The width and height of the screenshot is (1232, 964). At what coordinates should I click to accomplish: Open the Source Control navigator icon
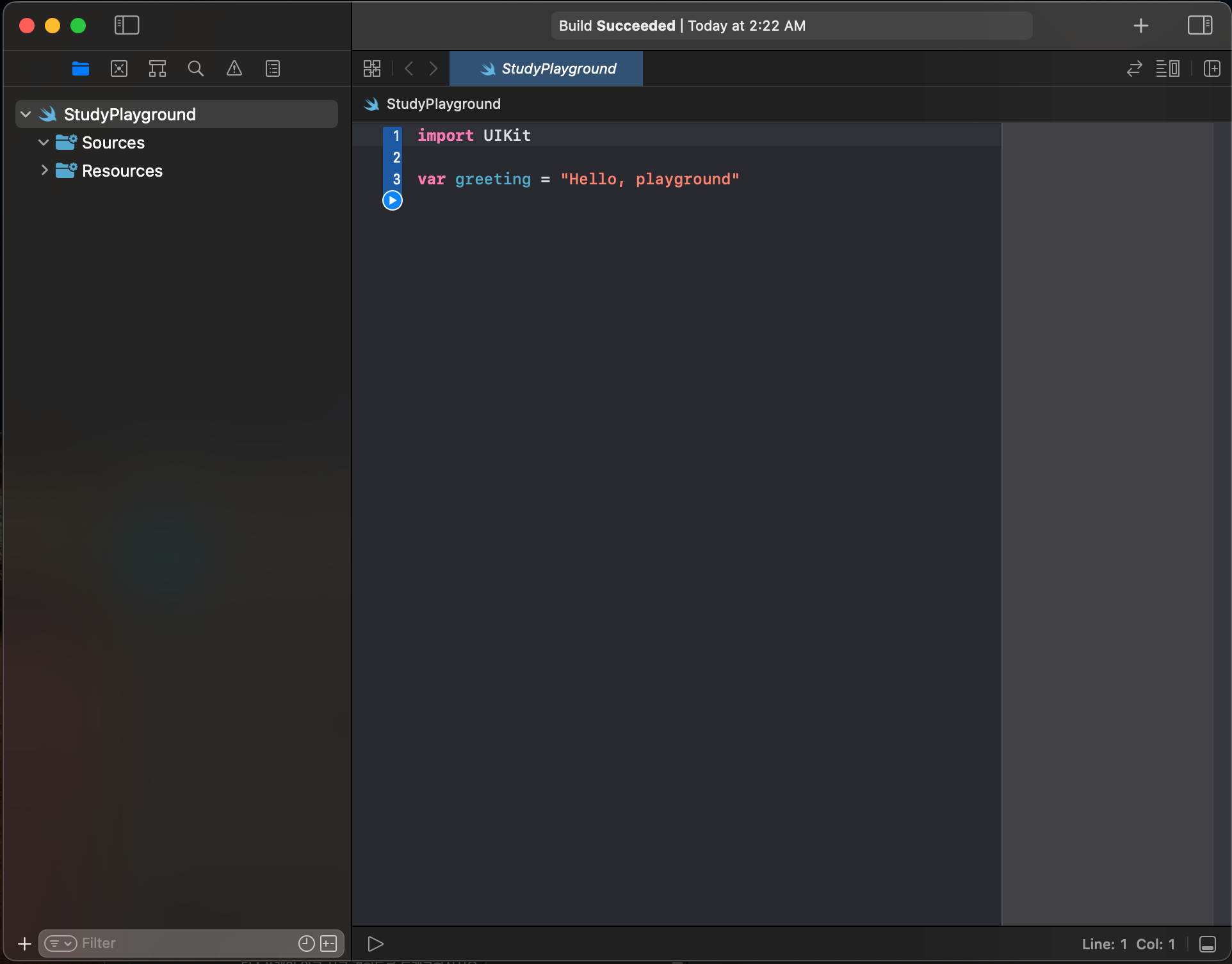click(119, 68)
